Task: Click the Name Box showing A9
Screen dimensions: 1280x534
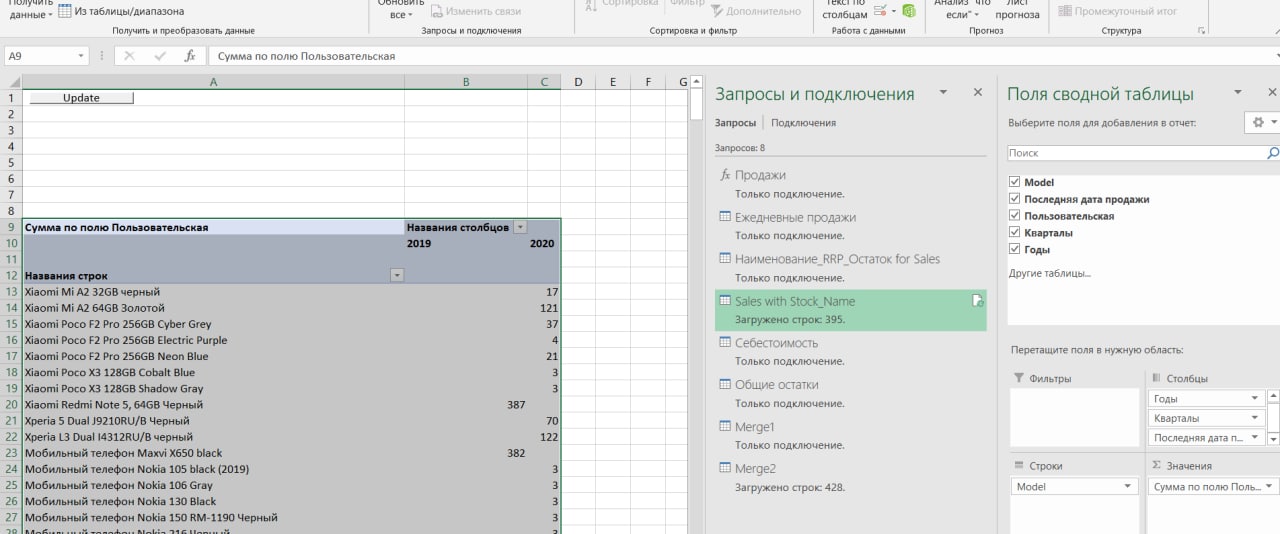Action: (x=39, y=56)
